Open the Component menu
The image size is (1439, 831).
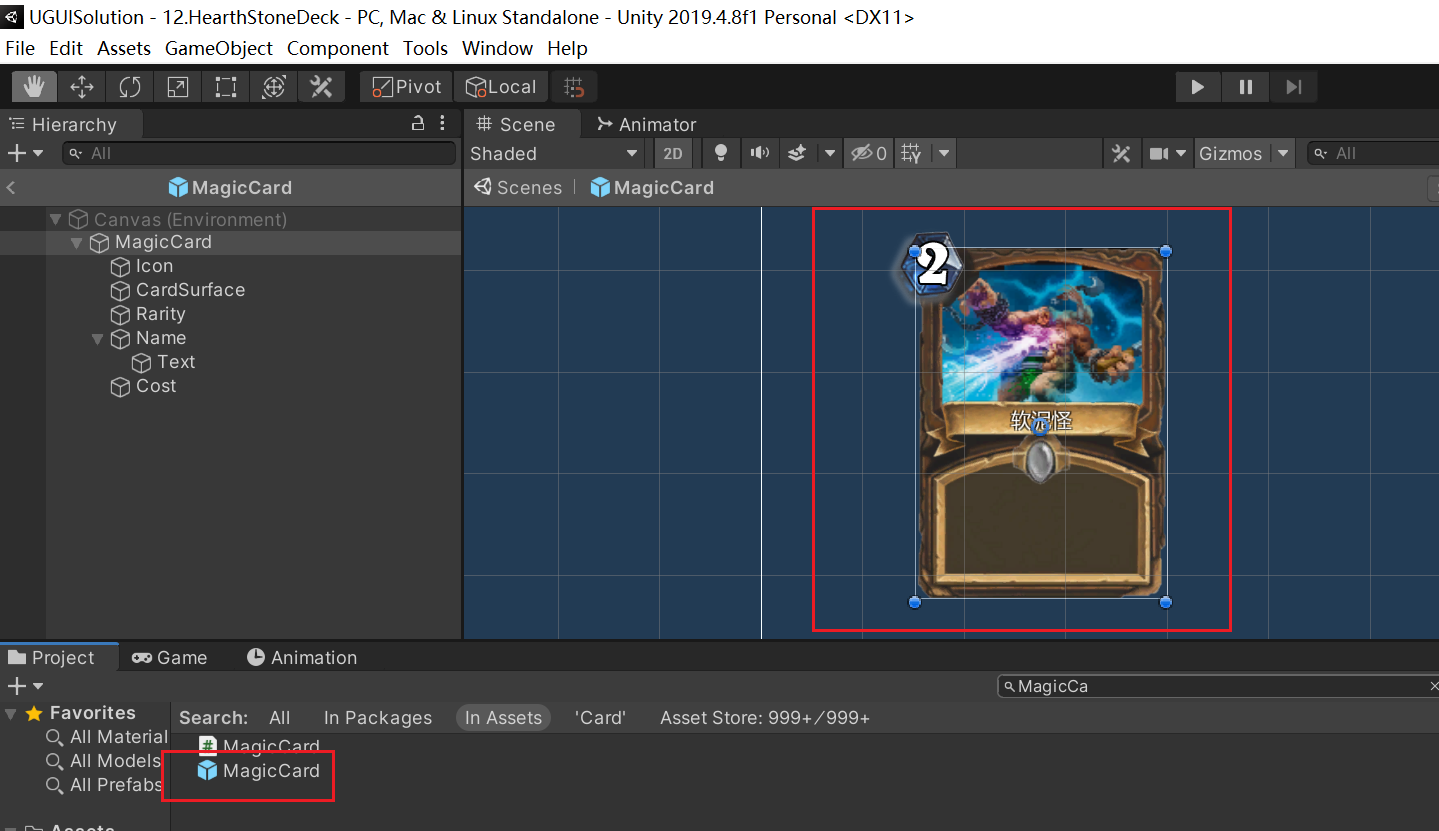tap(338, 48)
